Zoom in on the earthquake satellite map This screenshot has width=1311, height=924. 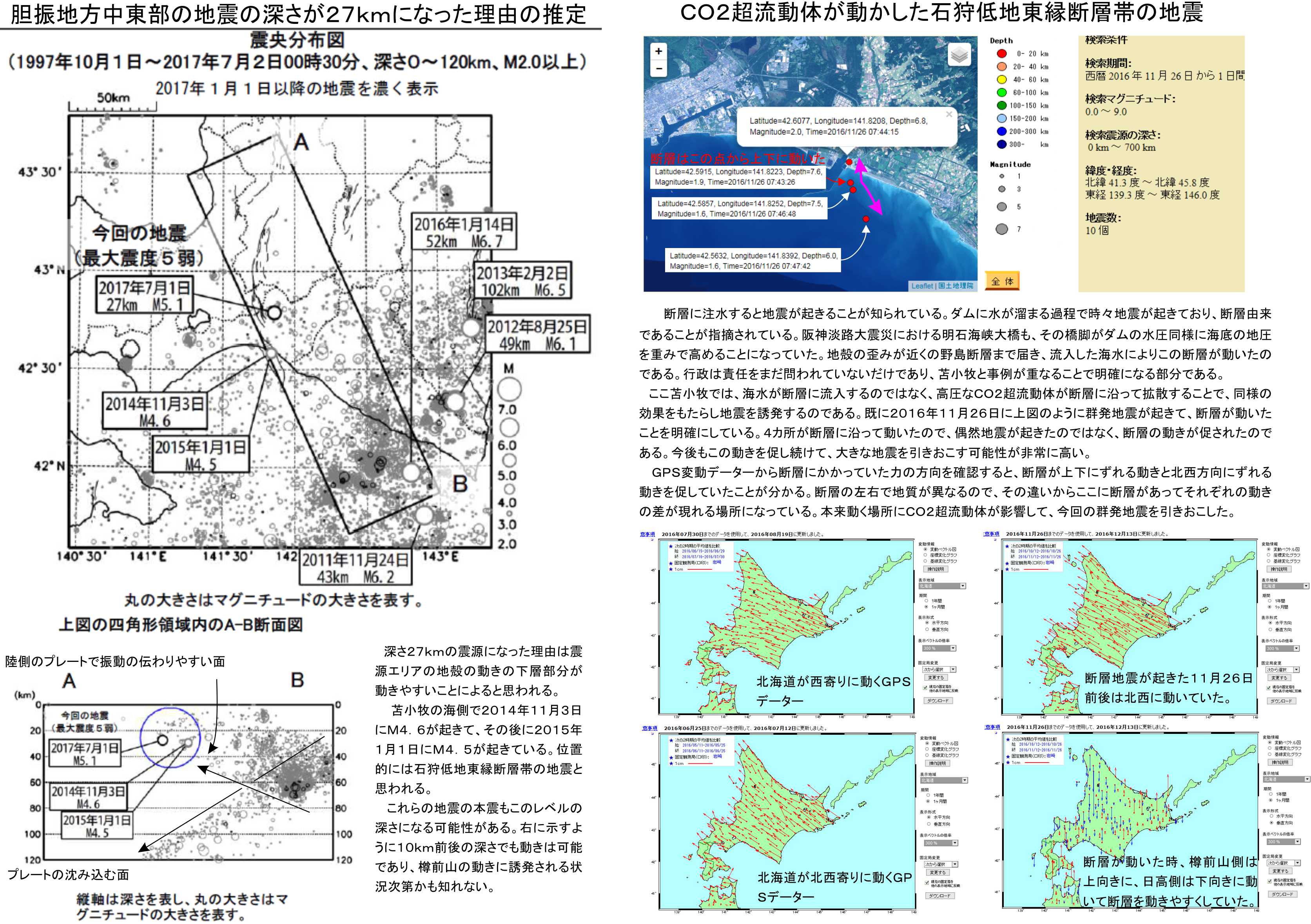click(x=658, y=51)
